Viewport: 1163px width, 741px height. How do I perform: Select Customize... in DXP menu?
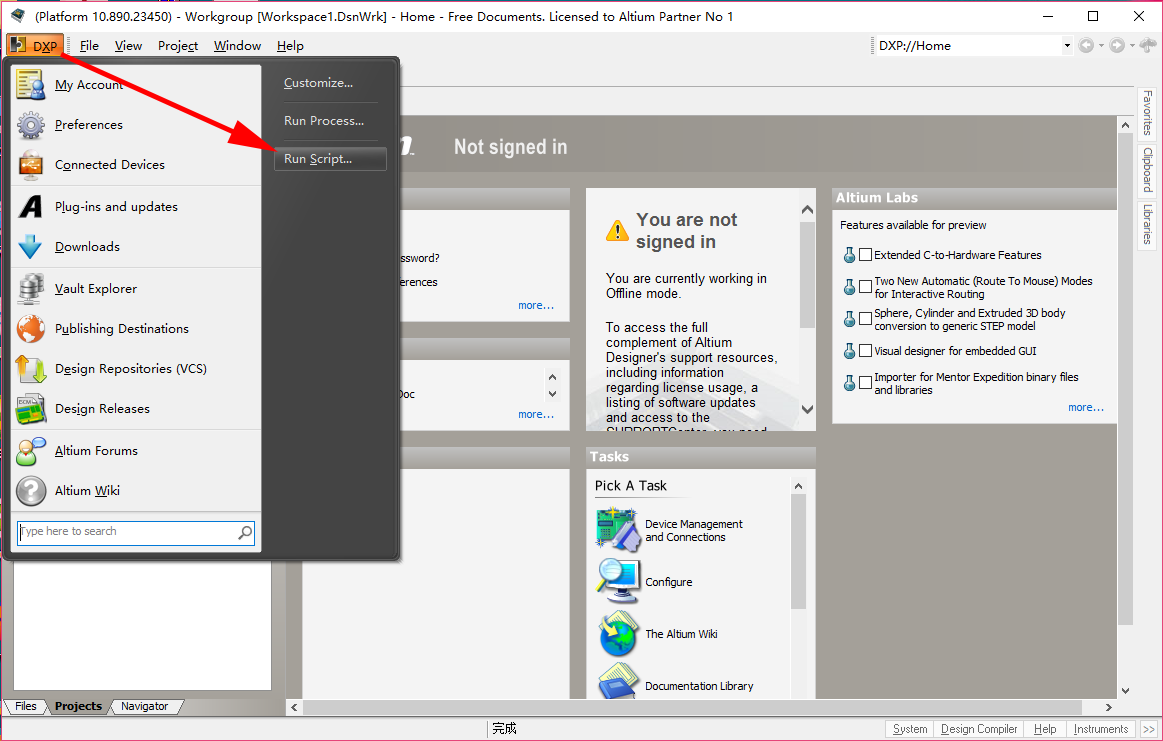click(x=318, y=83)
